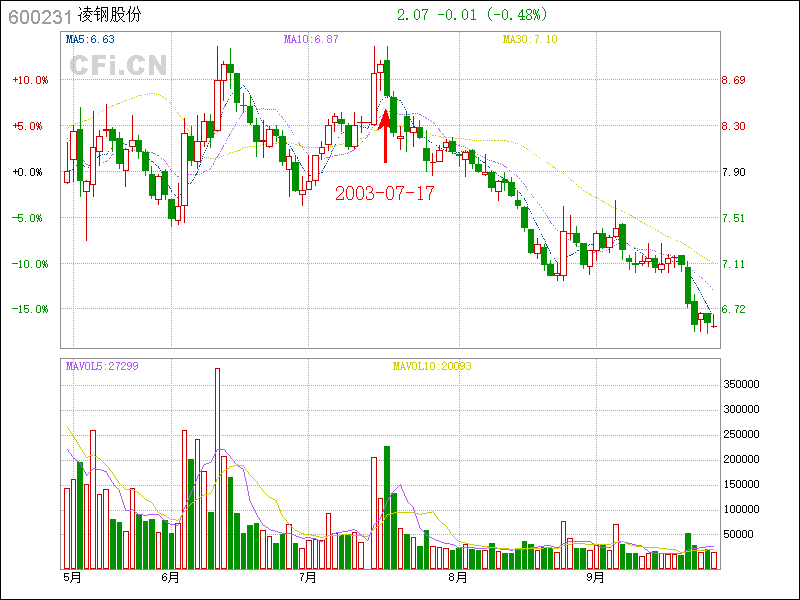The width and height of the screenshot is (800, 600).
Task: Select the MA10:6.87 indicator label
Action: [311, 40]
